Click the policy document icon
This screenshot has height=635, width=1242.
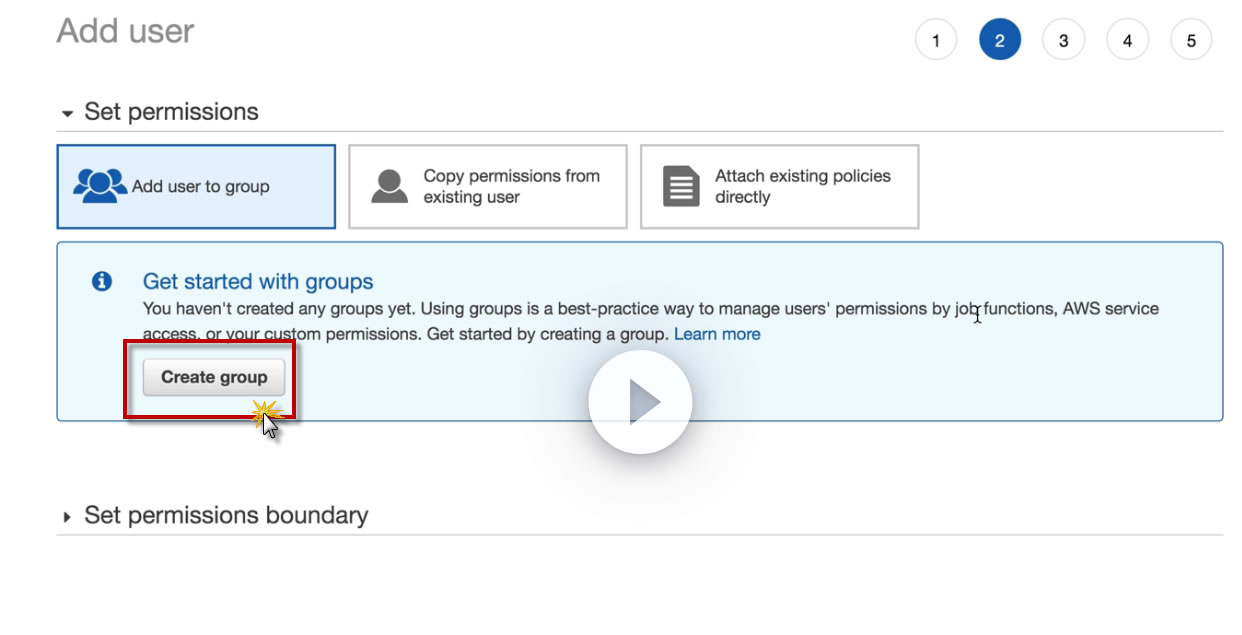[681, 187]
